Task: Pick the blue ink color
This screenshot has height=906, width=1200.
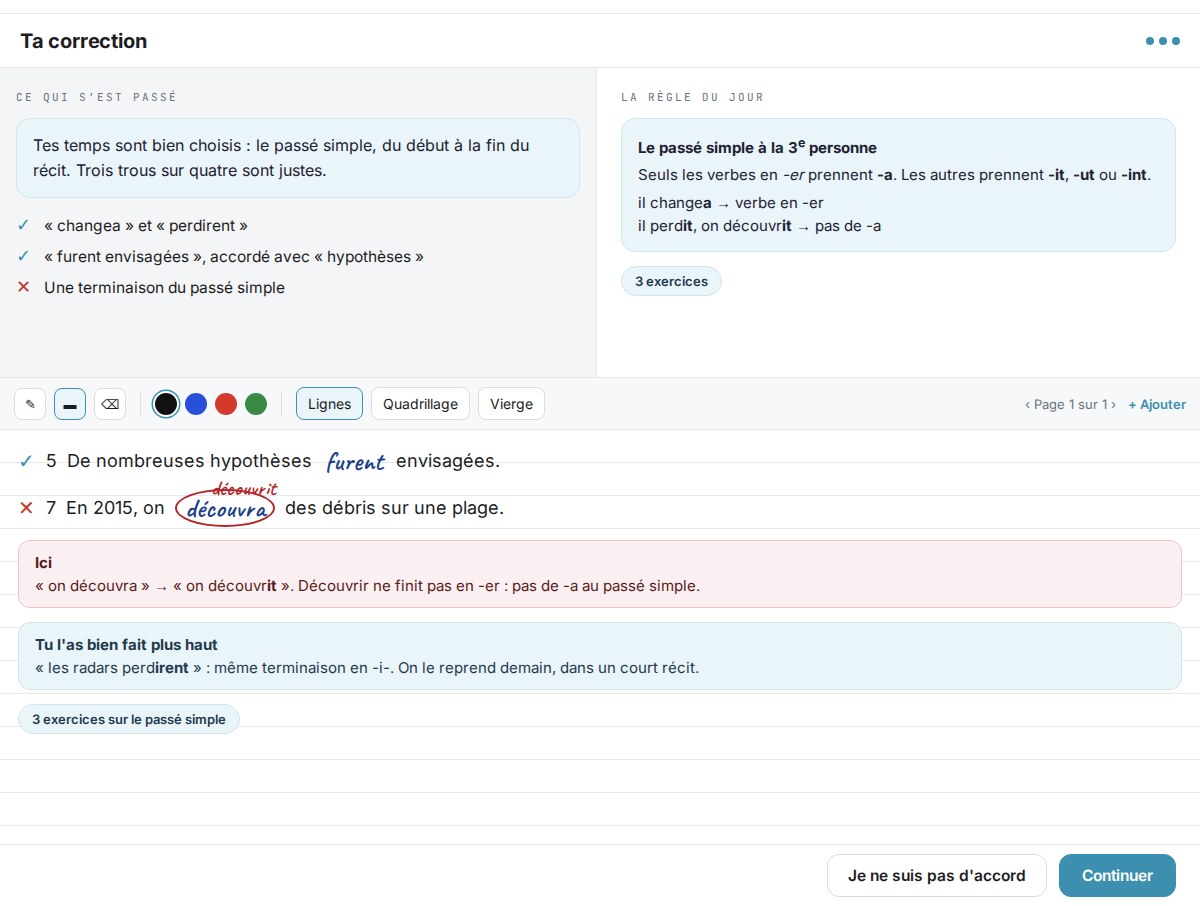Action: 196,404
